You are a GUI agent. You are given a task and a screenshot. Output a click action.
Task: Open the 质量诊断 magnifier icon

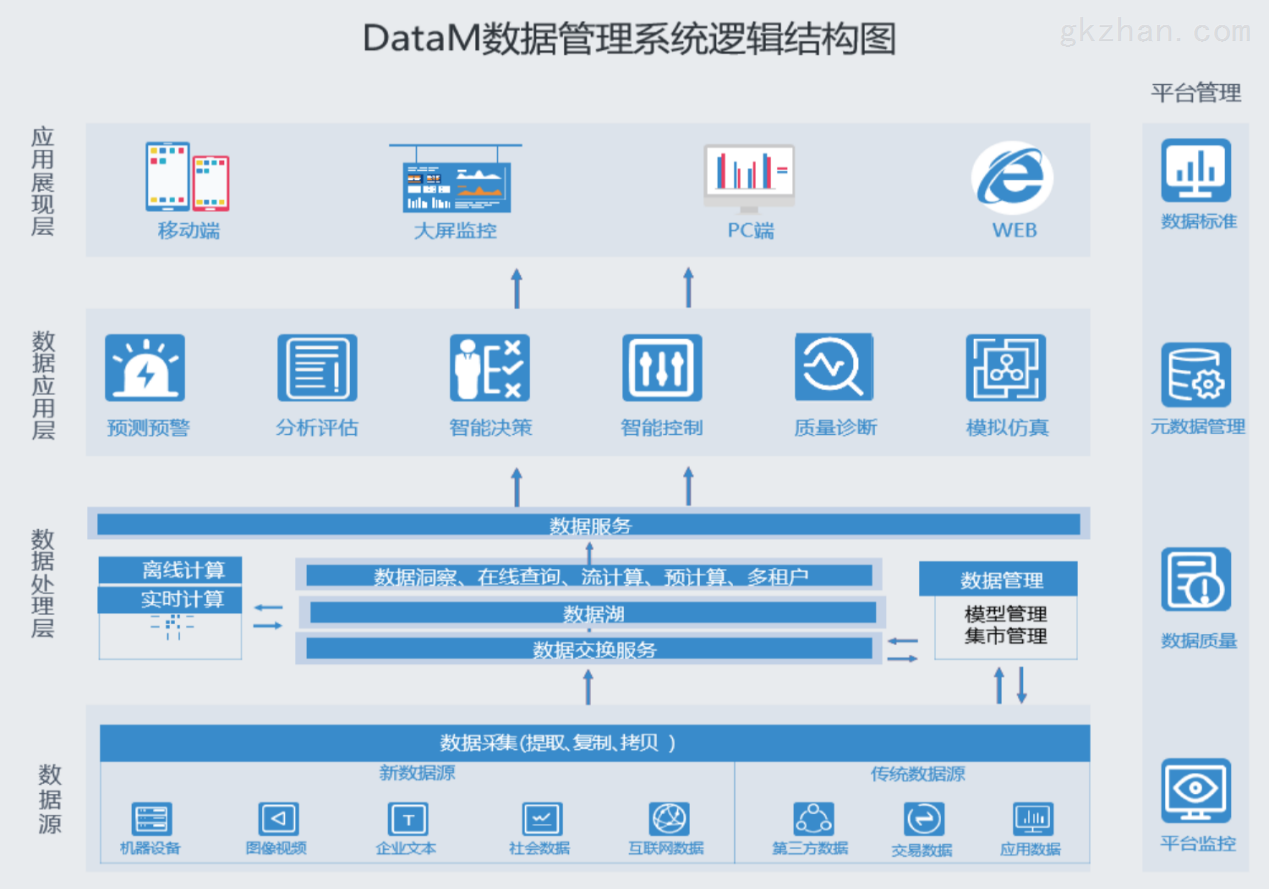click(x=834, y=366)
